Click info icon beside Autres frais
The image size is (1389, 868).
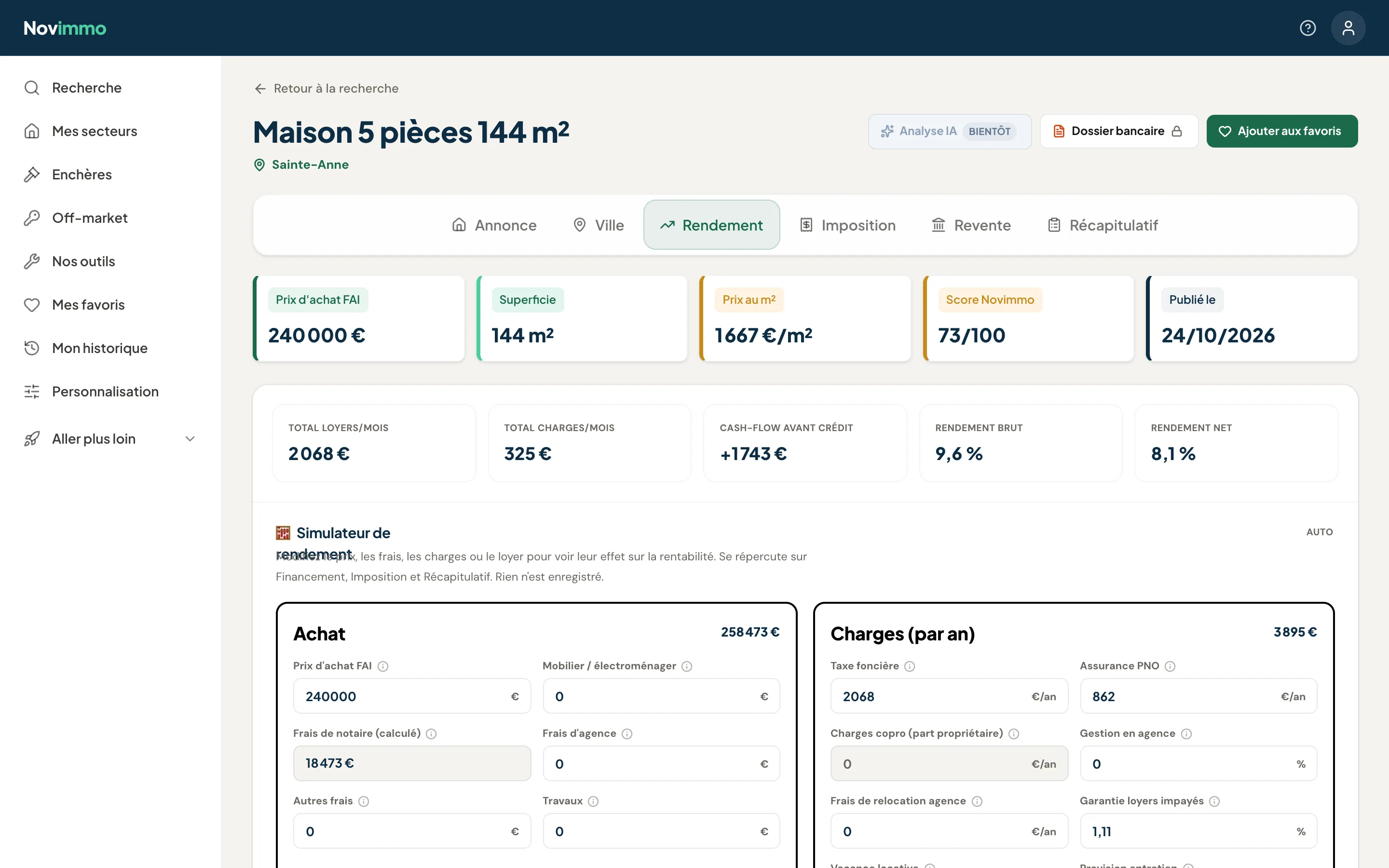(x=363, y=801)
